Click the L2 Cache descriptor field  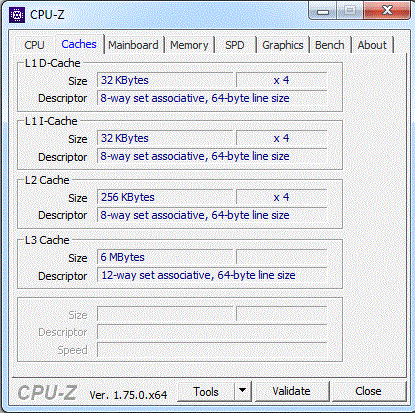pos(212,215)
